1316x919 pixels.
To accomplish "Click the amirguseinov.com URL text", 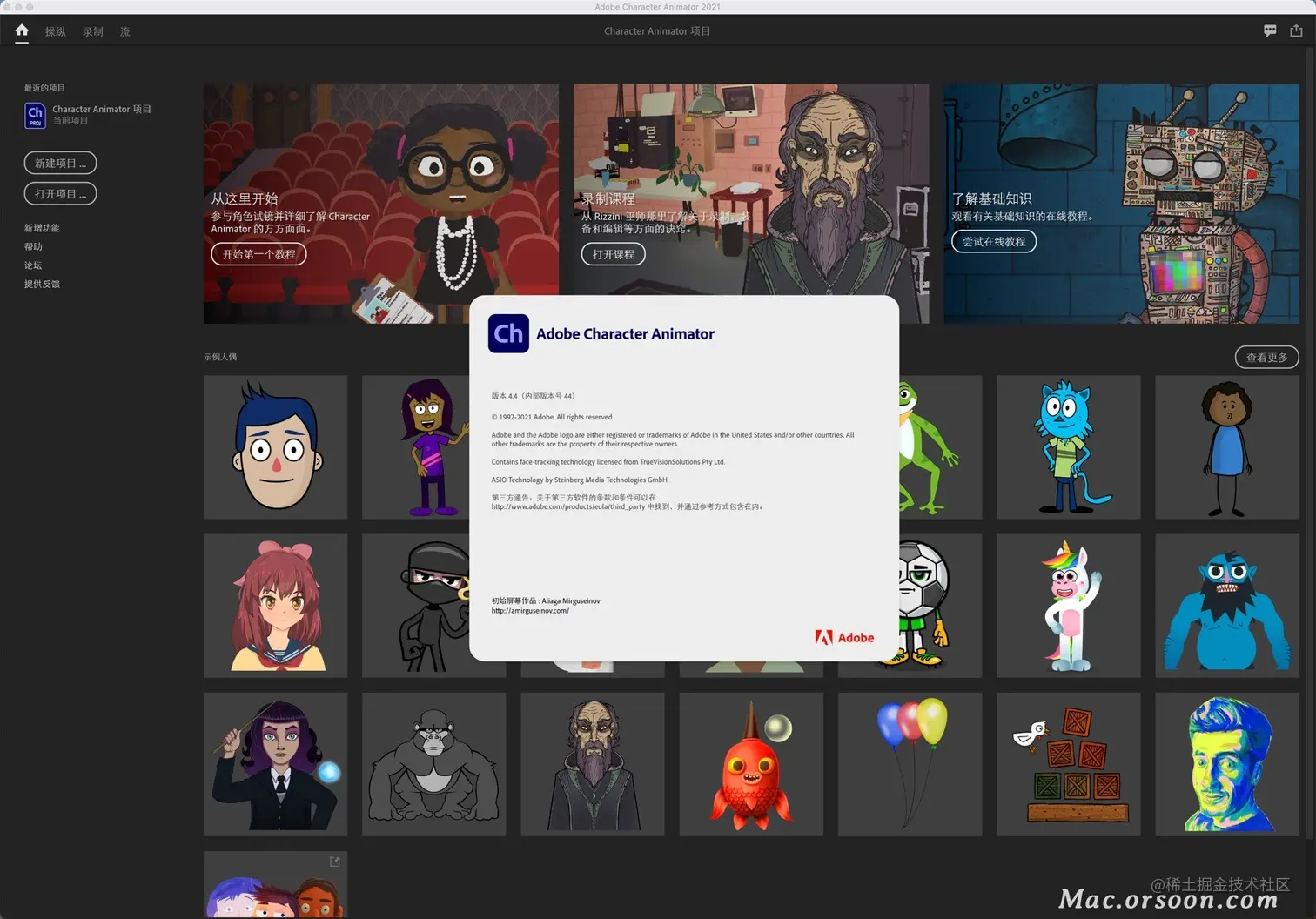I will 530,611.
